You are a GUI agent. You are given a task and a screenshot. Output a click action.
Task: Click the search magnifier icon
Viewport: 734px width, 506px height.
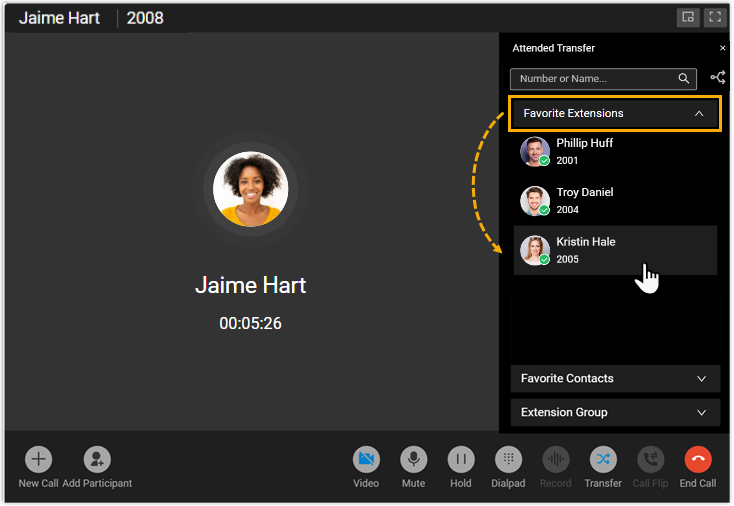[683, 79]
